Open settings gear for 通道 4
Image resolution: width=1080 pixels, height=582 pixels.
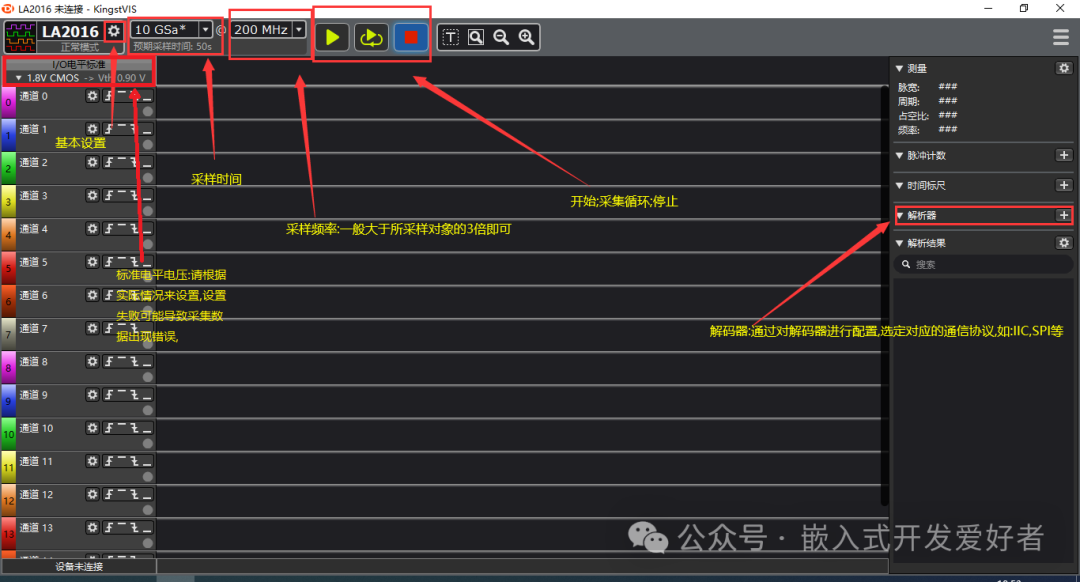(x=92, y=228)
